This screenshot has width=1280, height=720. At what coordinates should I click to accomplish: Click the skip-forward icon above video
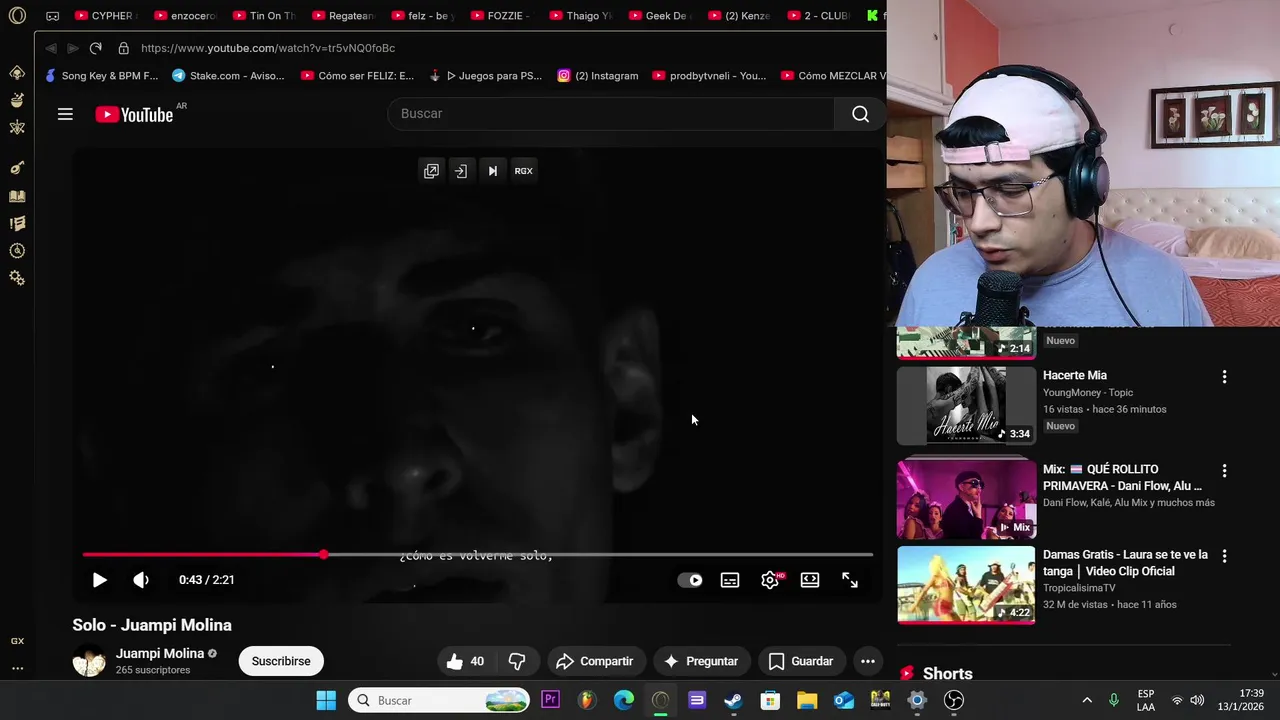tap(492, 171)
